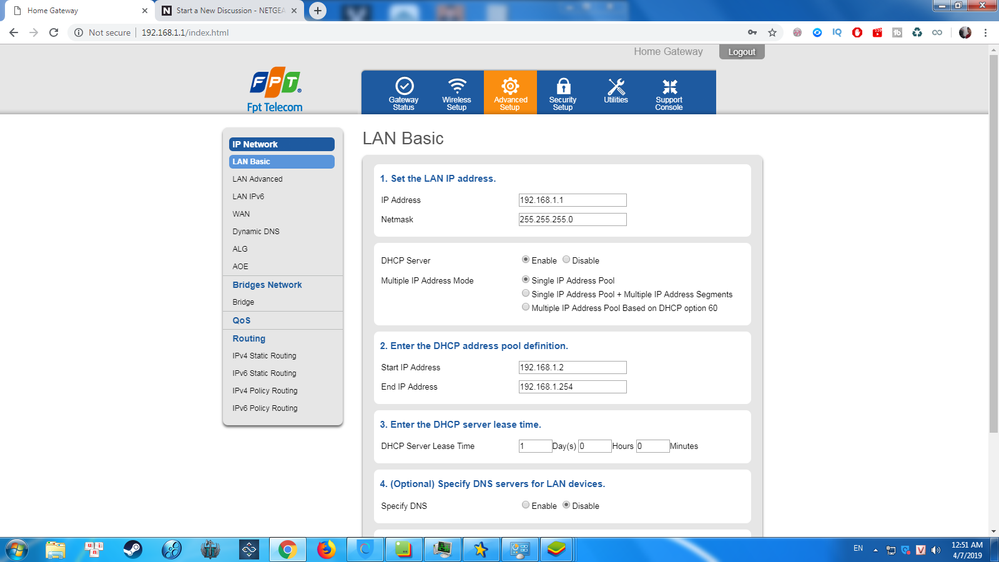Enable Specify DNS option
The width and height of the screenshot is (999, 562).
pyautogui.click(x=526, y=506)
